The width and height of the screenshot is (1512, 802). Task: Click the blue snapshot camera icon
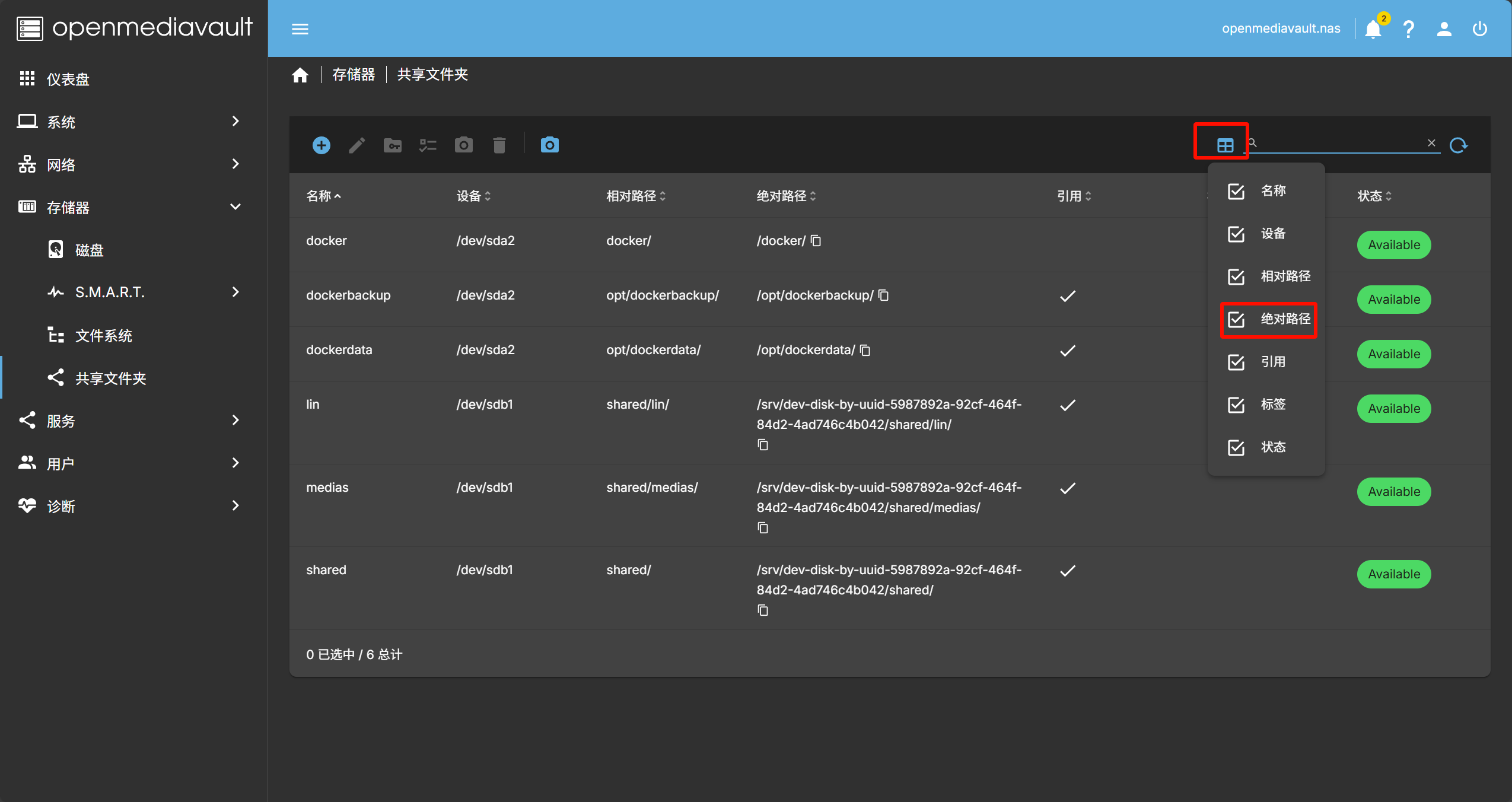point(549,145)
